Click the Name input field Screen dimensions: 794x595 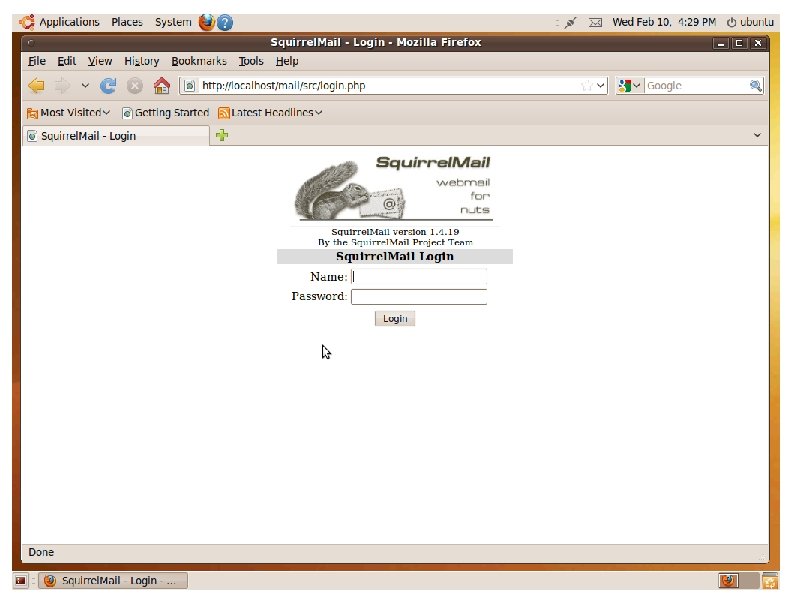[x=419, y=277]
